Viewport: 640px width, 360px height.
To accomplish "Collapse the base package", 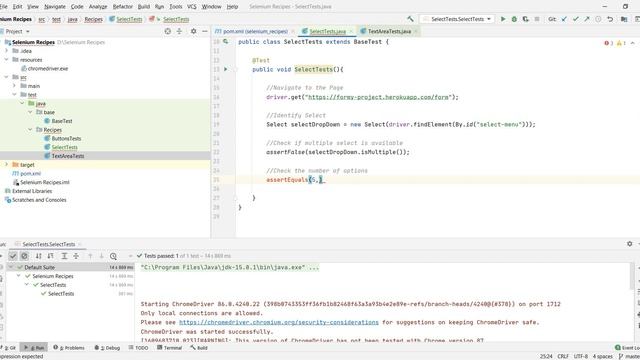I will pyautogui.click(x=30, y=112).
